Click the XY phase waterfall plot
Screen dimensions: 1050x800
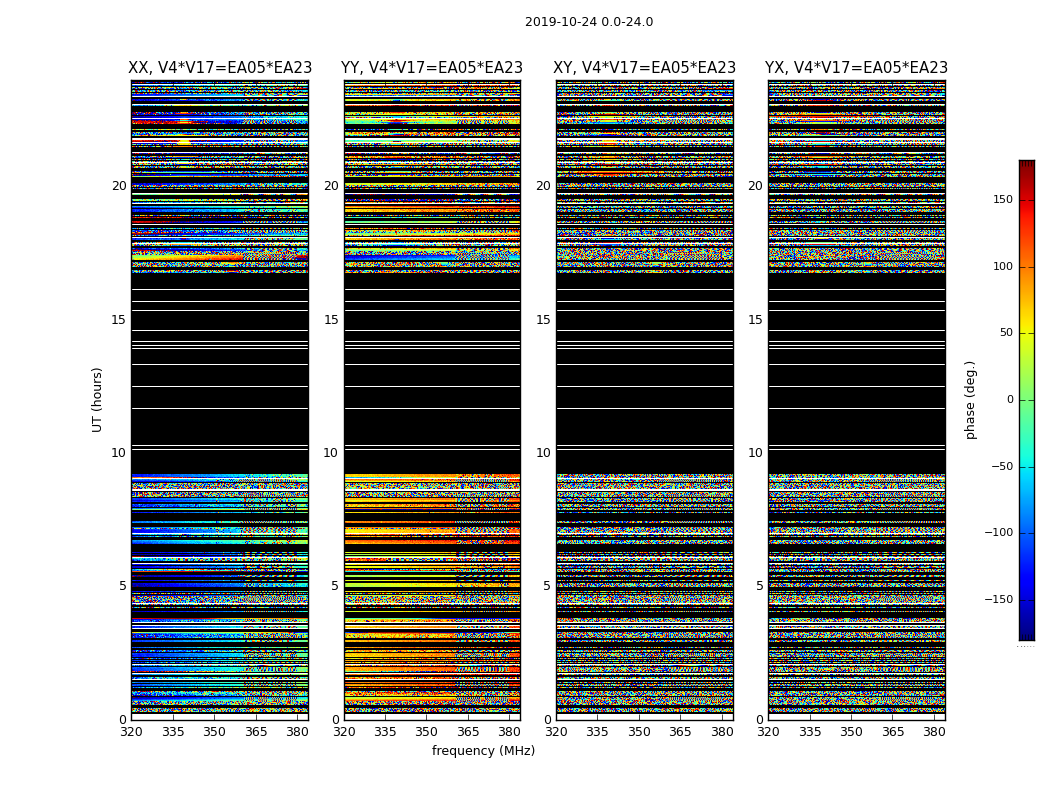click(644, 400)
